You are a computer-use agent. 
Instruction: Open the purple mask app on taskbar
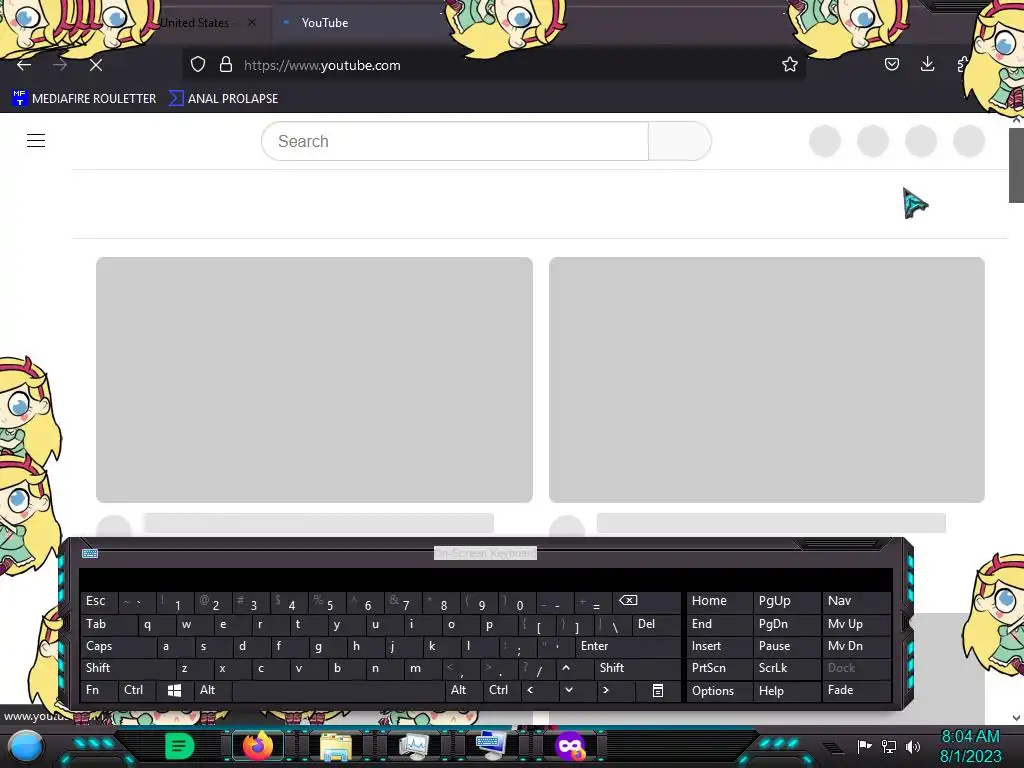coord(569,746)
